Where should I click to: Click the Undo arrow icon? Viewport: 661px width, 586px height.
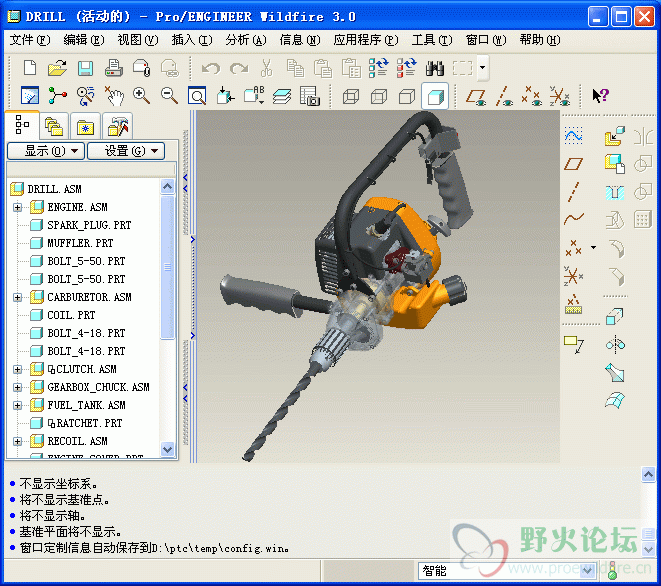click(x=210, y=68)
